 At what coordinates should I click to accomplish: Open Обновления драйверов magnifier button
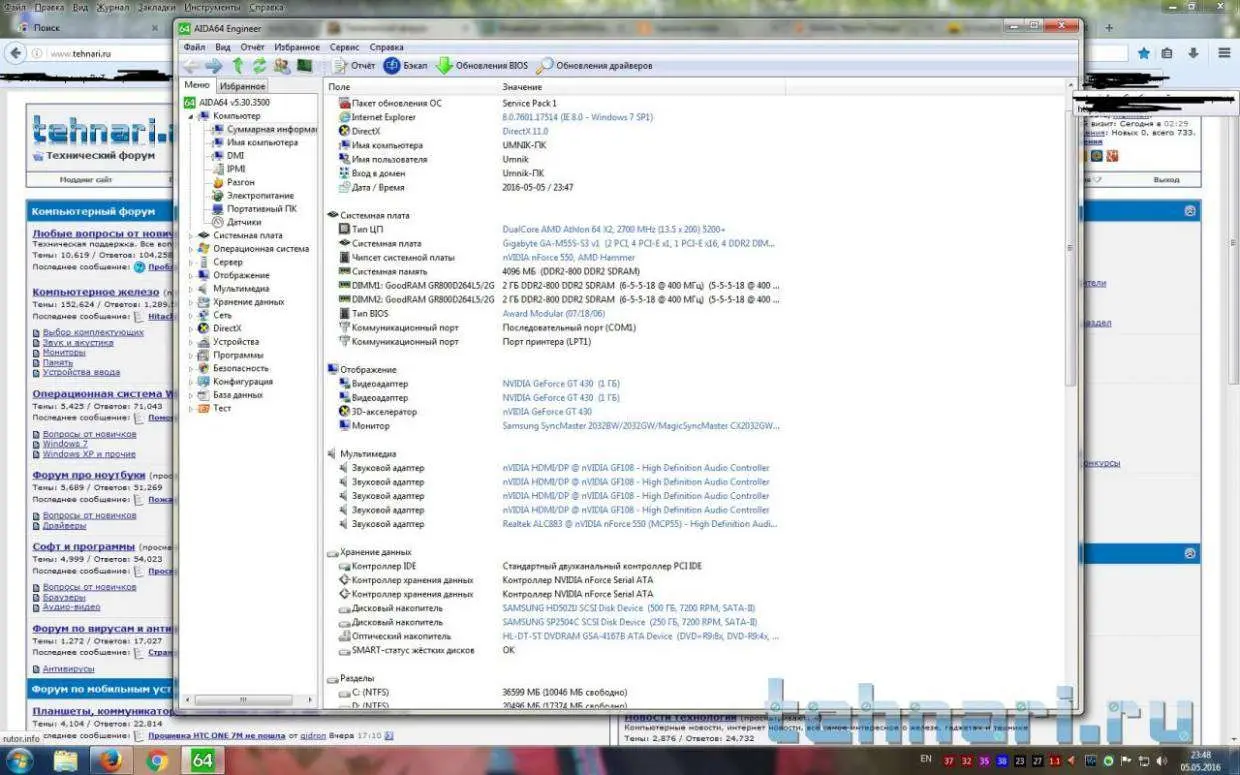tap(545, 66)
